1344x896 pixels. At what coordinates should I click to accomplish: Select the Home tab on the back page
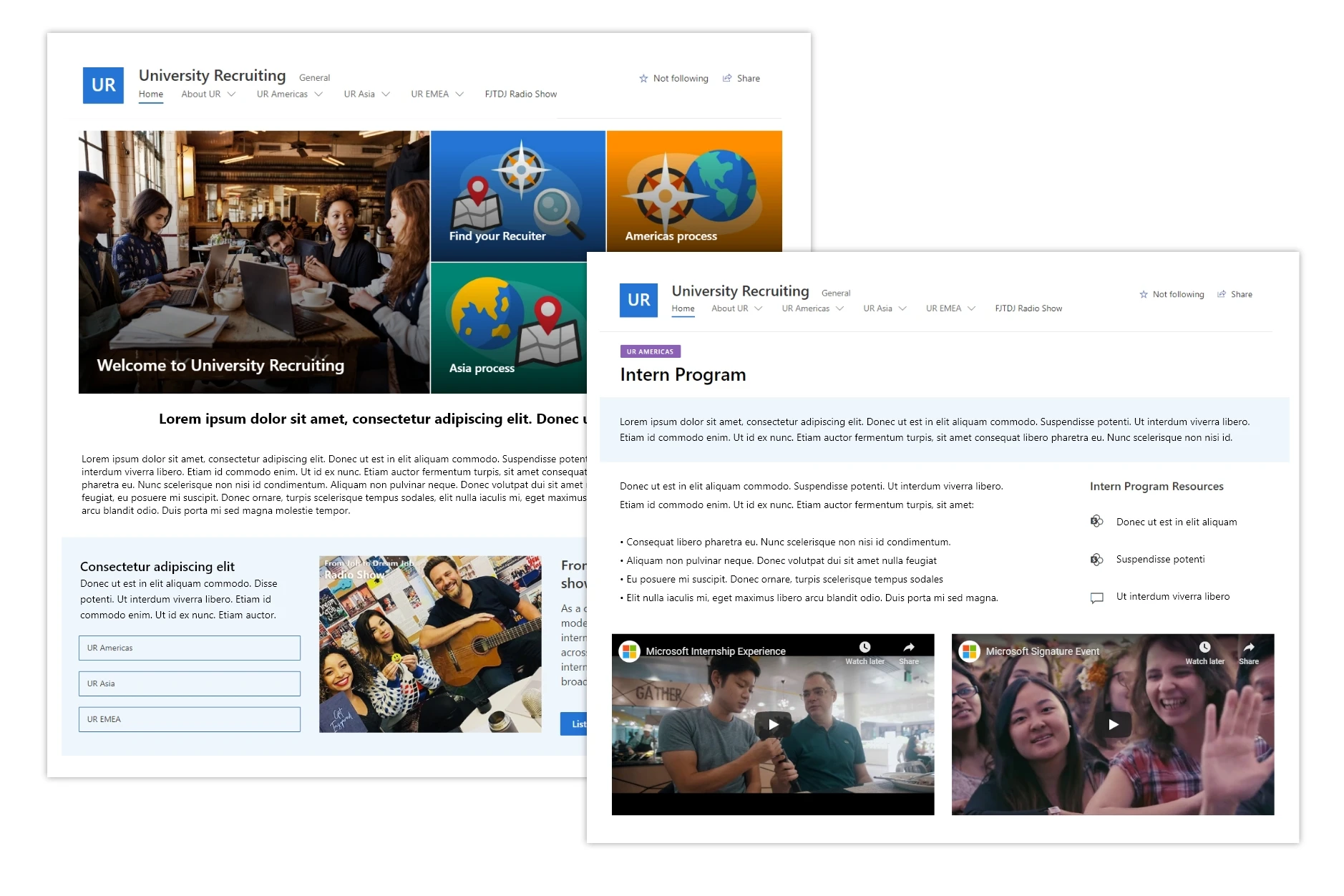(x=150, y=94)
